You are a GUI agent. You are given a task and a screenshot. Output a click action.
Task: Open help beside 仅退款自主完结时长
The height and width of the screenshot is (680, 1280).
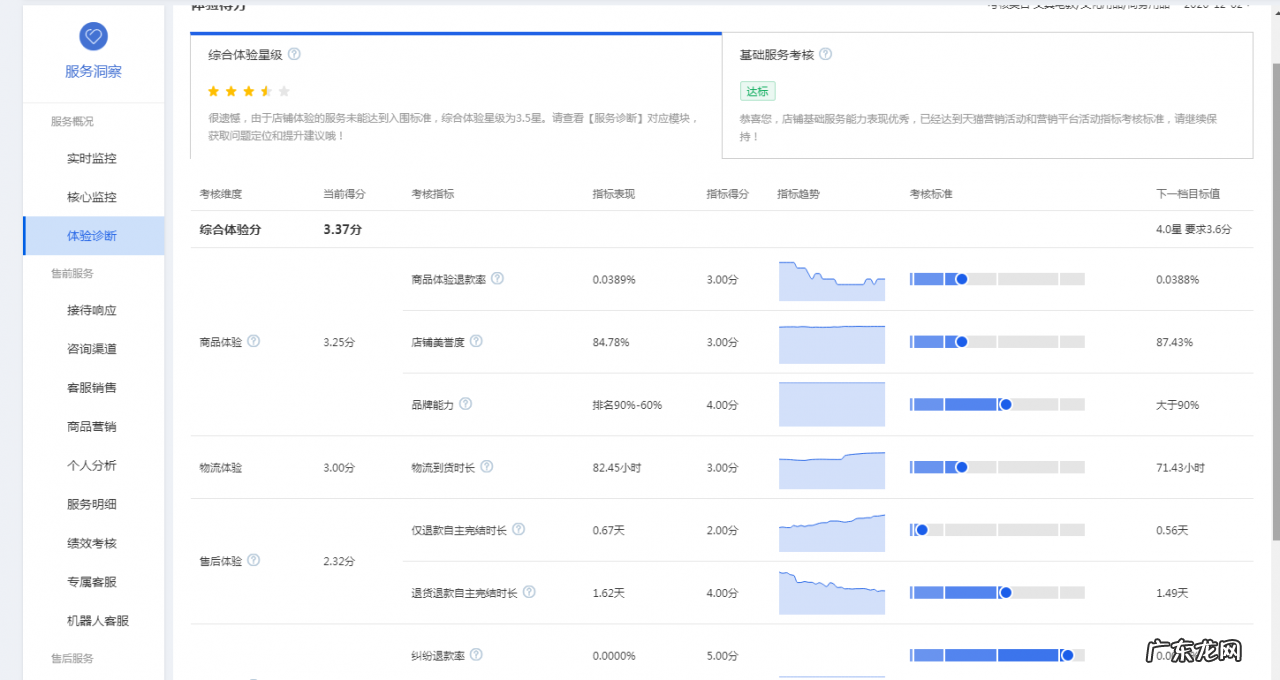pyautogui.click(x=518, y=529)
